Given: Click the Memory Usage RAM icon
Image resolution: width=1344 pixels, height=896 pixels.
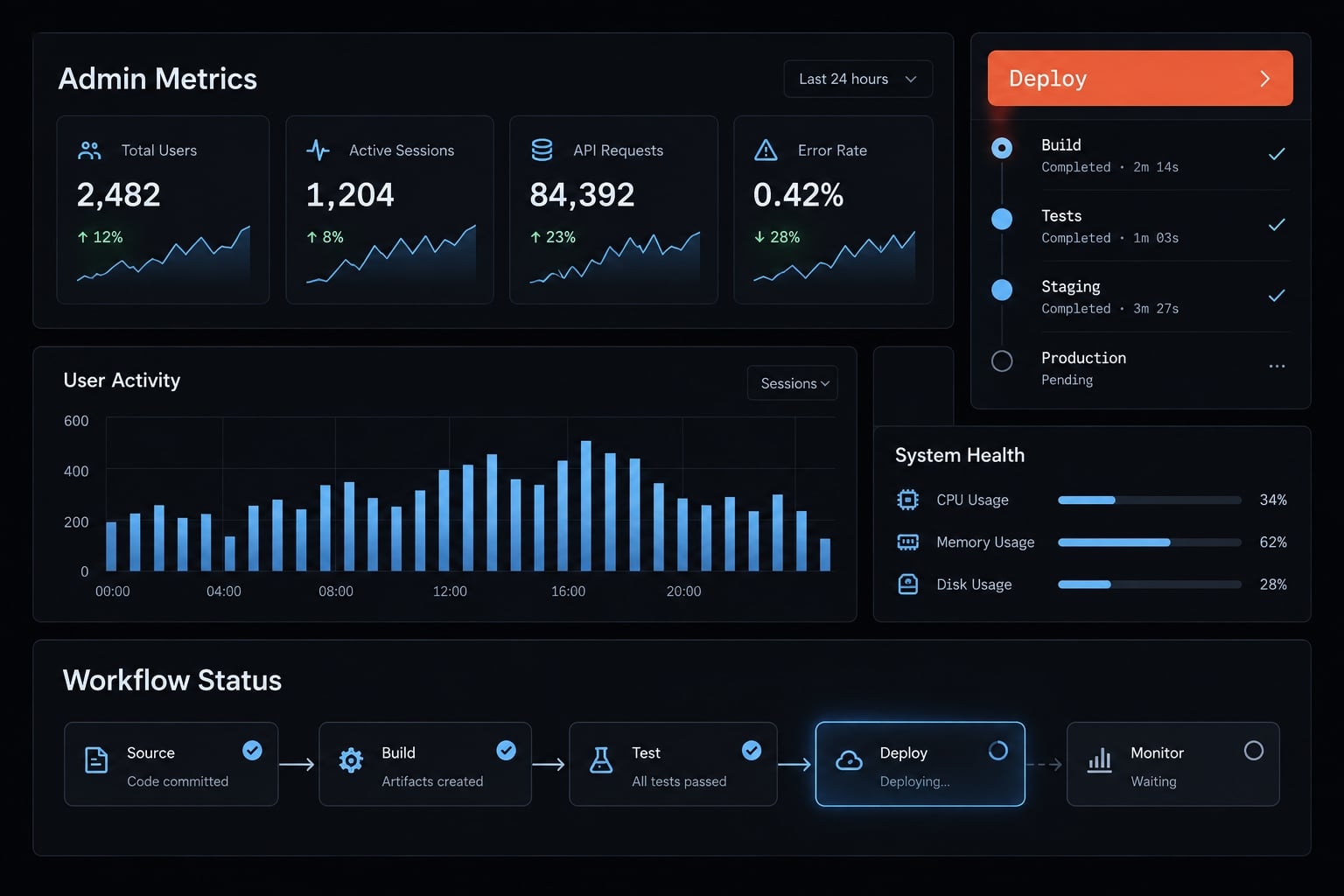Looking at the screenshot, I should click(908, 542).
